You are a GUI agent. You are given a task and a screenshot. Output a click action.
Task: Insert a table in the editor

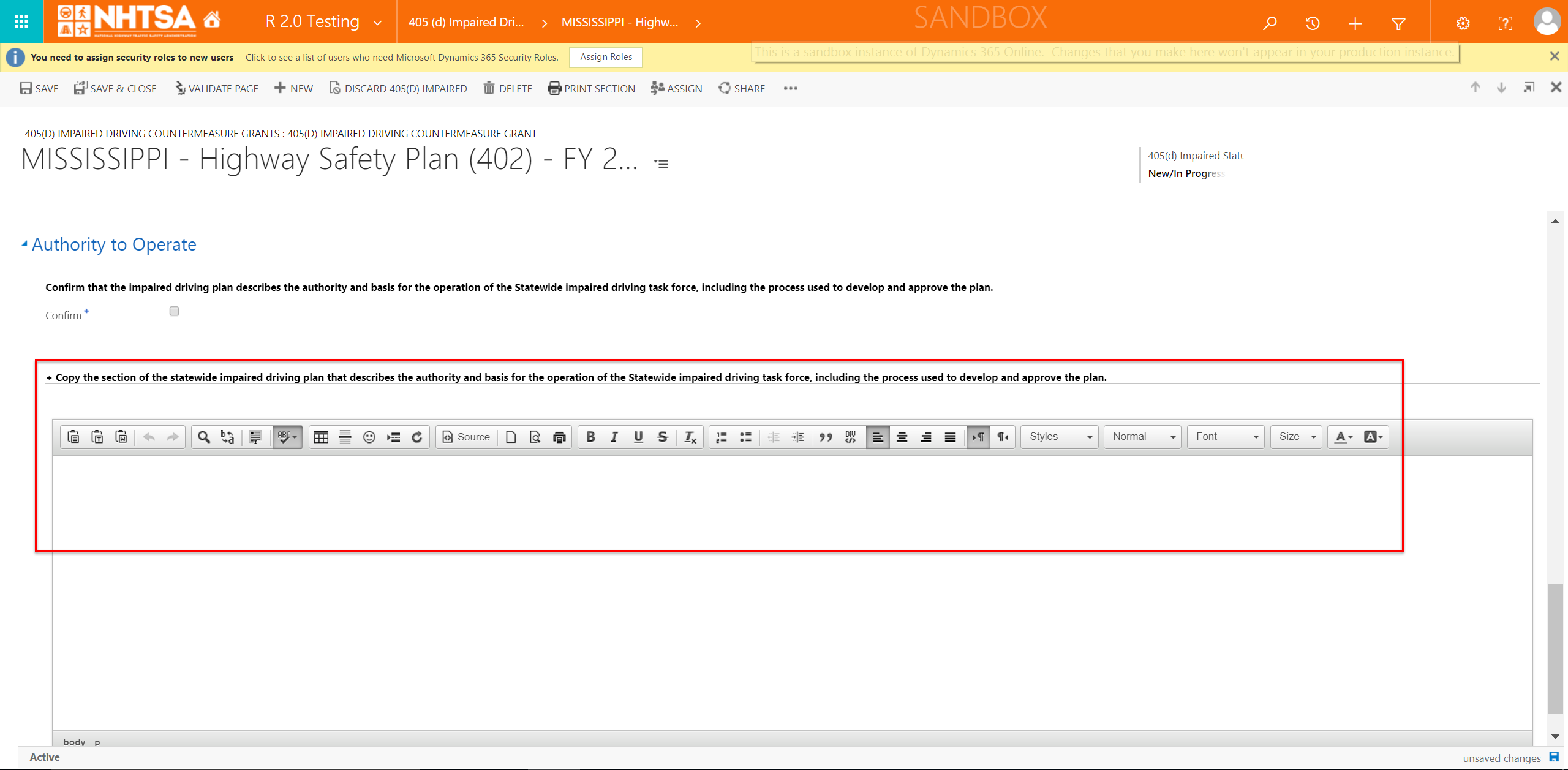(321, 437)
